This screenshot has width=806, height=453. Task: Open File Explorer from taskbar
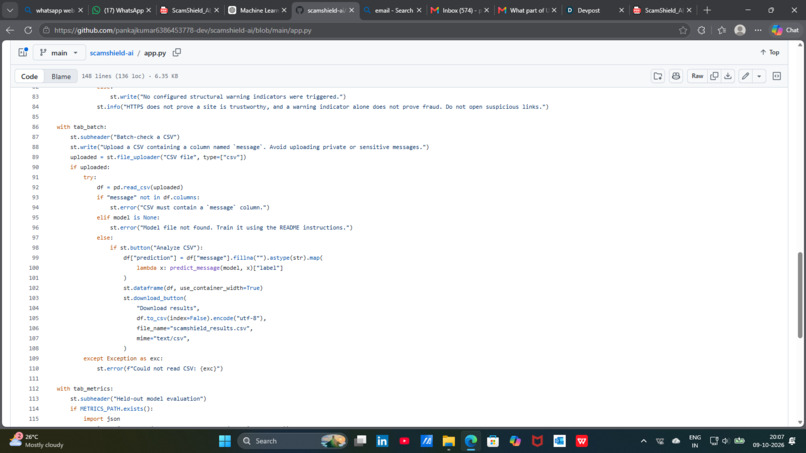[x=449, y=441]
